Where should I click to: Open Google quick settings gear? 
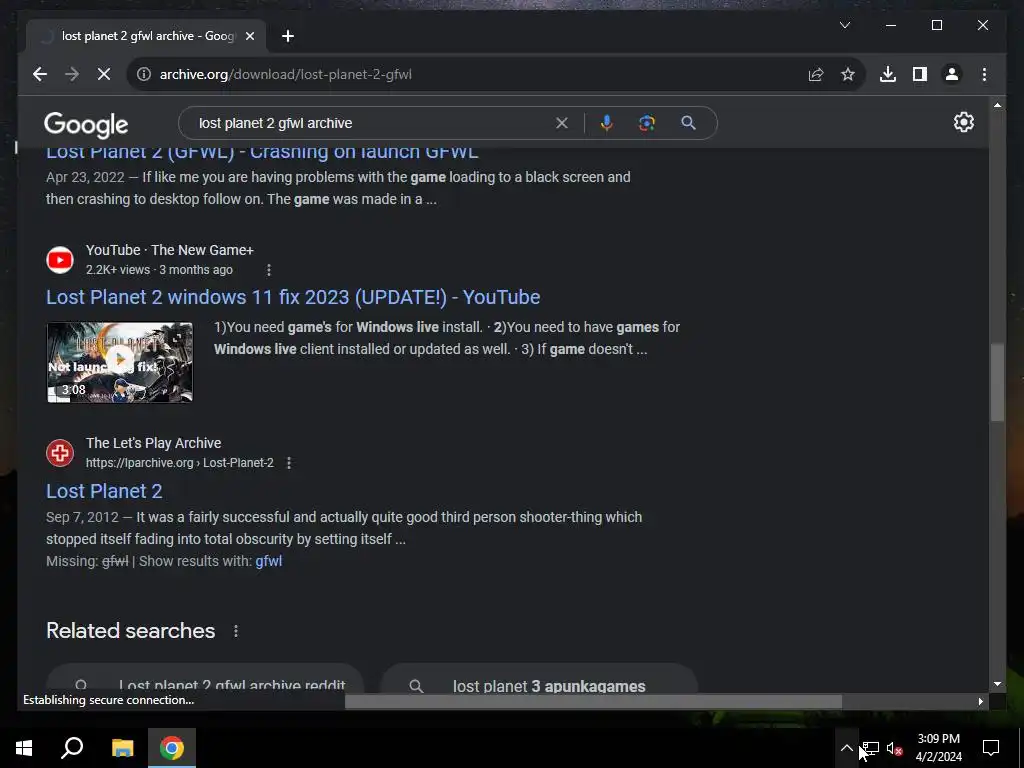pos(963,122)
